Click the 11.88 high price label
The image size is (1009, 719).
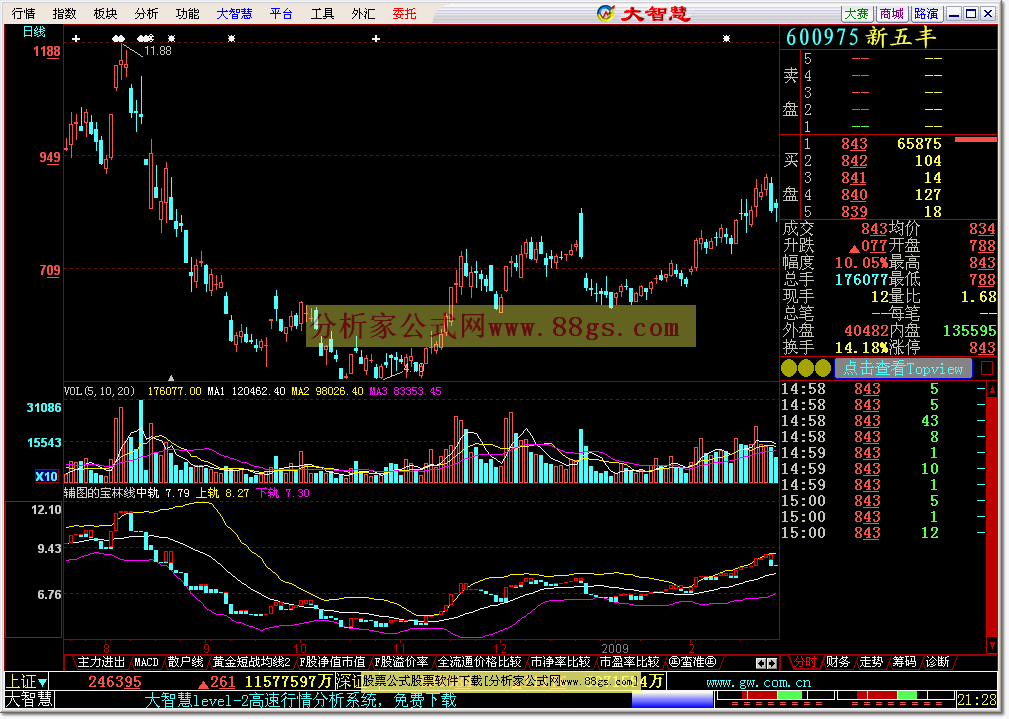coord(158,51)
